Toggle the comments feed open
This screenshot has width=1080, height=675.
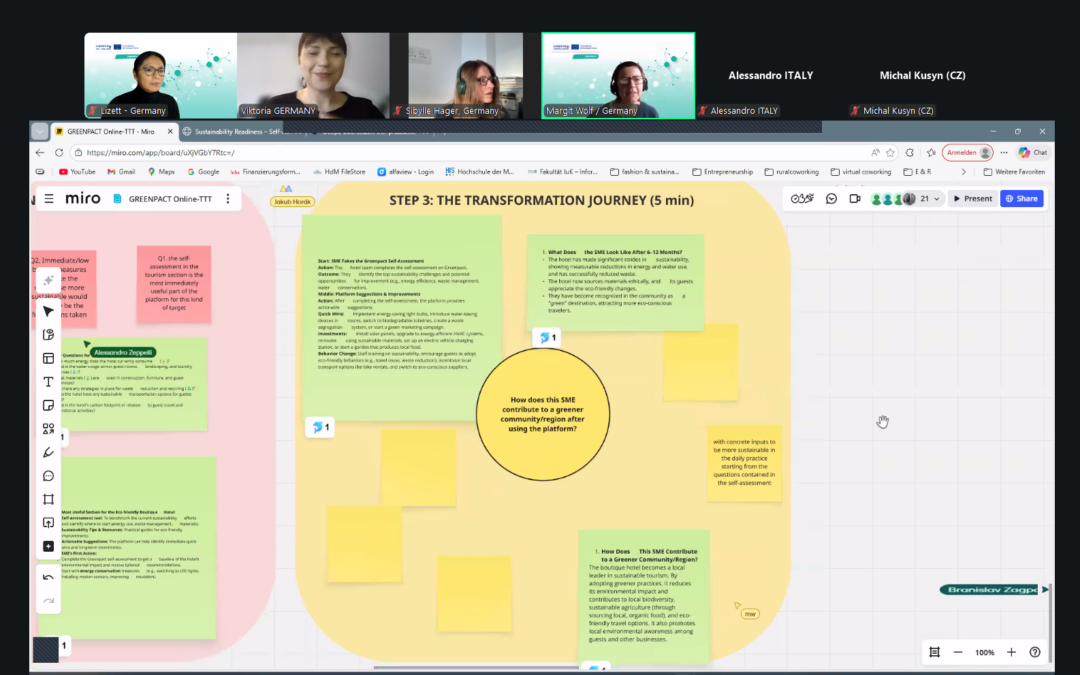pos(831,198)
